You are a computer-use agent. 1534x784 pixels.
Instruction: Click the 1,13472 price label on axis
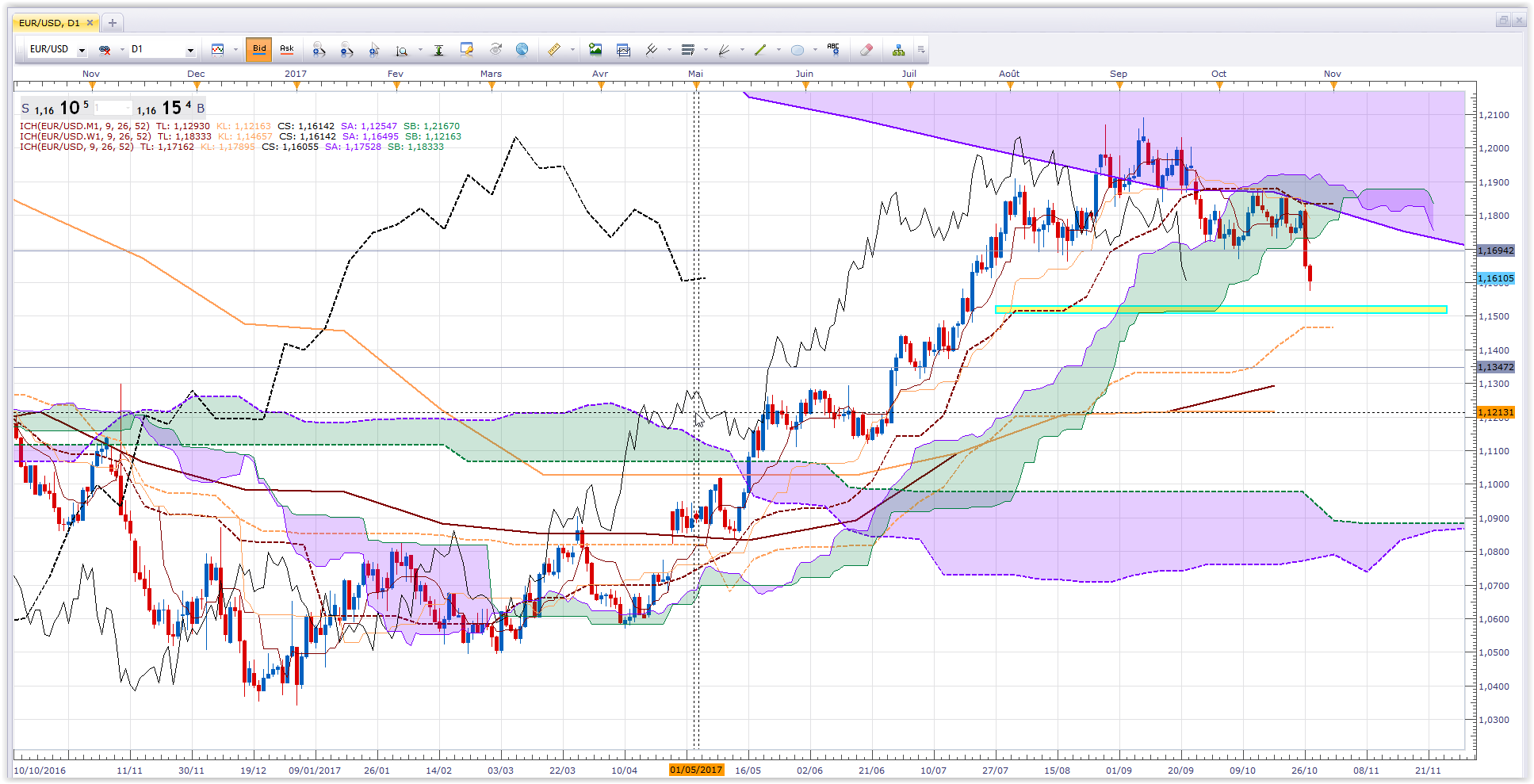coord(1496,367)
